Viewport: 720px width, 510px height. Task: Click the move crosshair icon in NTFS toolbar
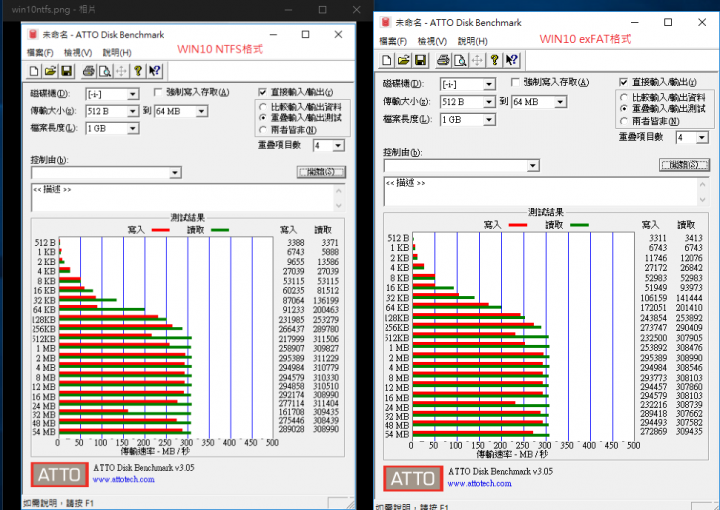pos(121,71)
